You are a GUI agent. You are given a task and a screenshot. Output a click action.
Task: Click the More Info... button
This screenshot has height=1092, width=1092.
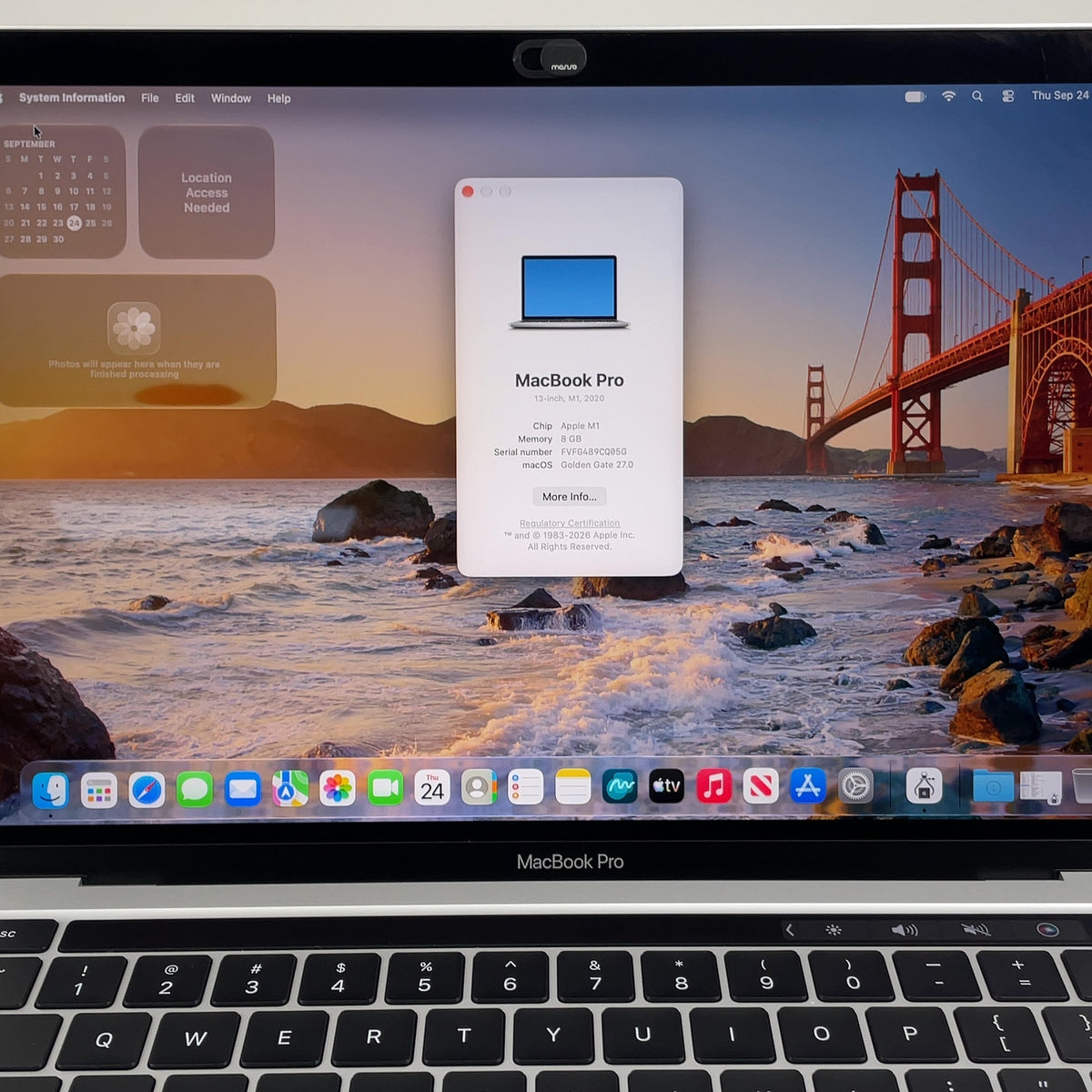point(570,497)
